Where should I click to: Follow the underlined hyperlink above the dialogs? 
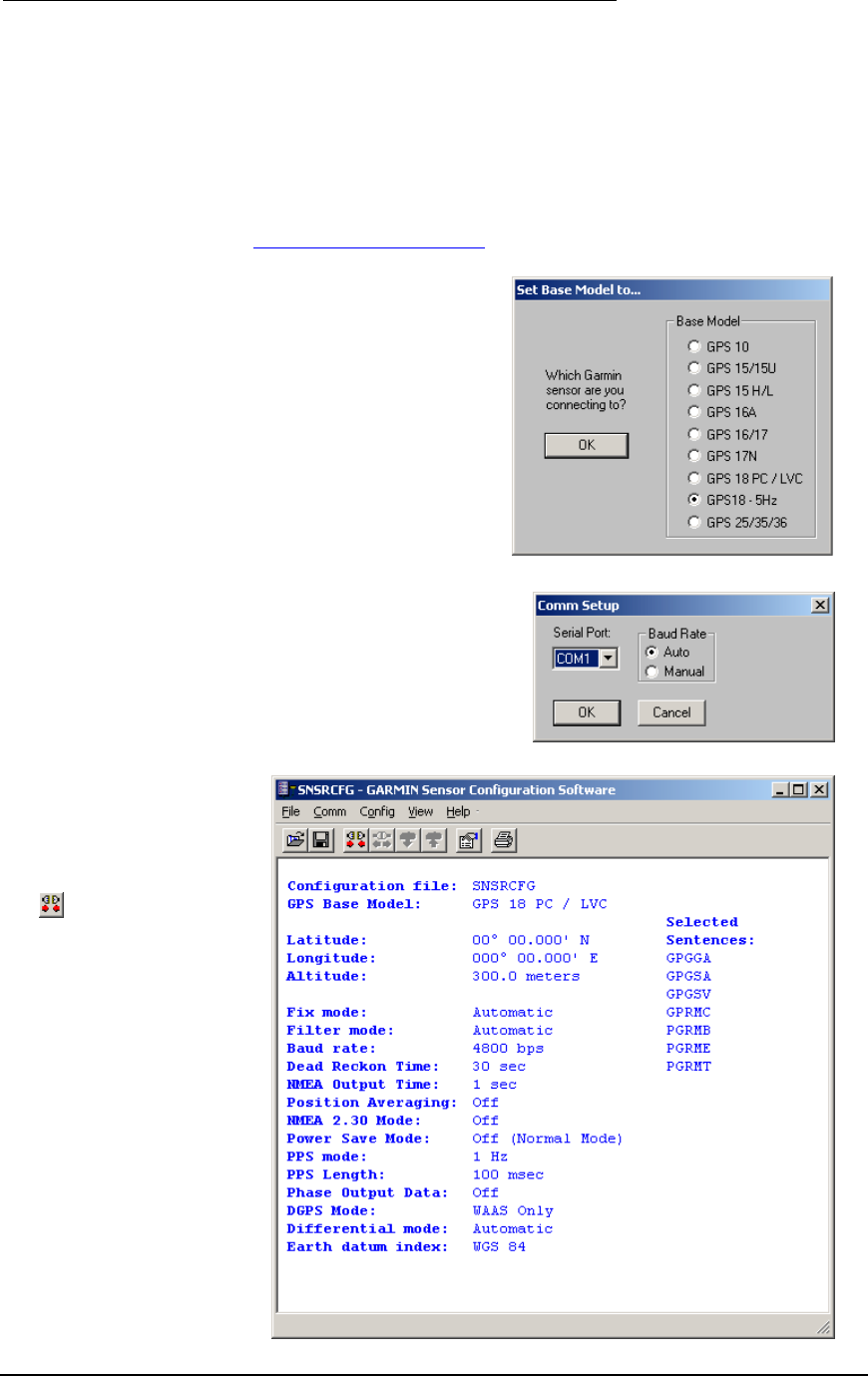point(369,241)
